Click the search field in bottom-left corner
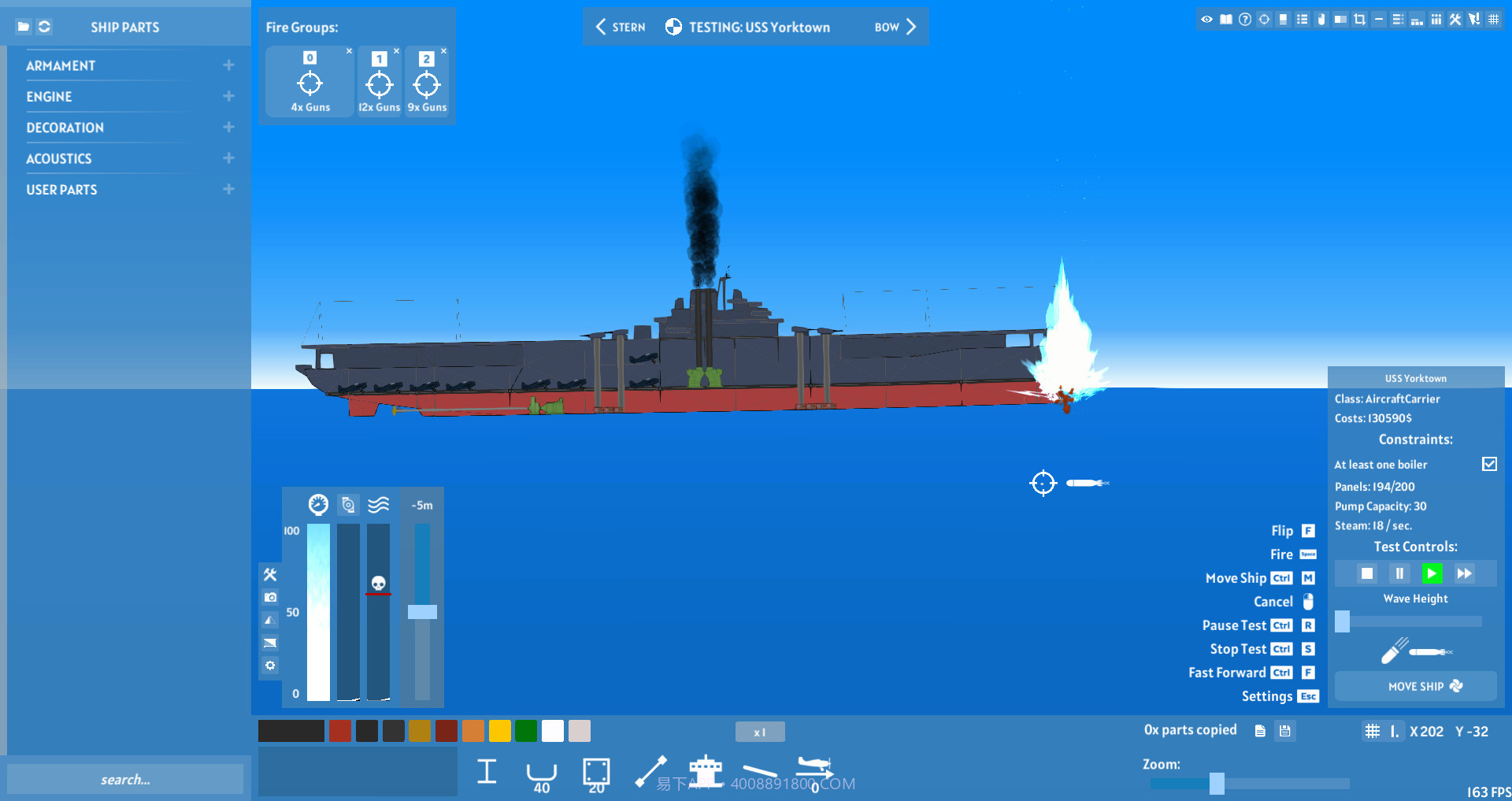 pyautogui.click(x=126, y=779)
